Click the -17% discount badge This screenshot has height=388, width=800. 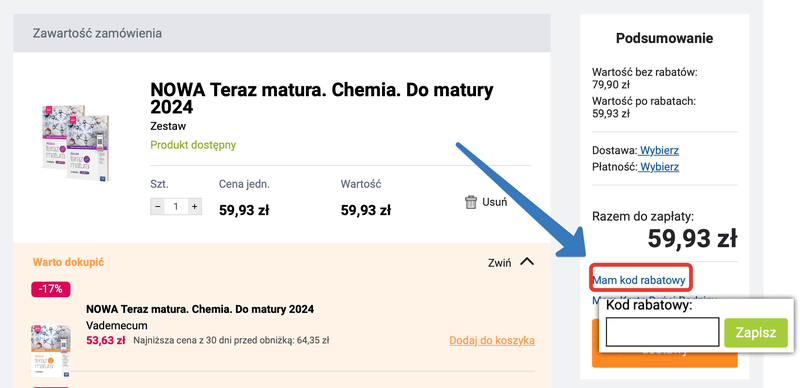pyautogui.click(x=51, y=289)
